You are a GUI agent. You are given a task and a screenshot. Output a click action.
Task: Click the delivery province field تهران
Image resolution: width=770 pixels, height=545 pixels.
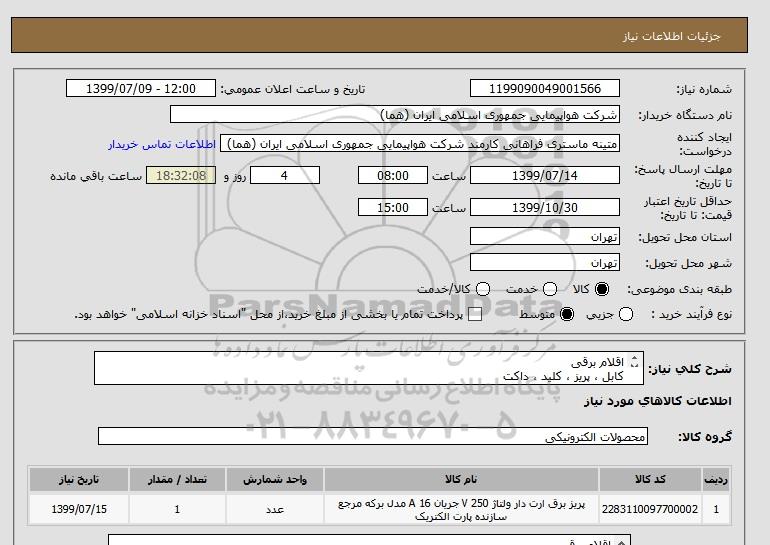coord(545,237)
